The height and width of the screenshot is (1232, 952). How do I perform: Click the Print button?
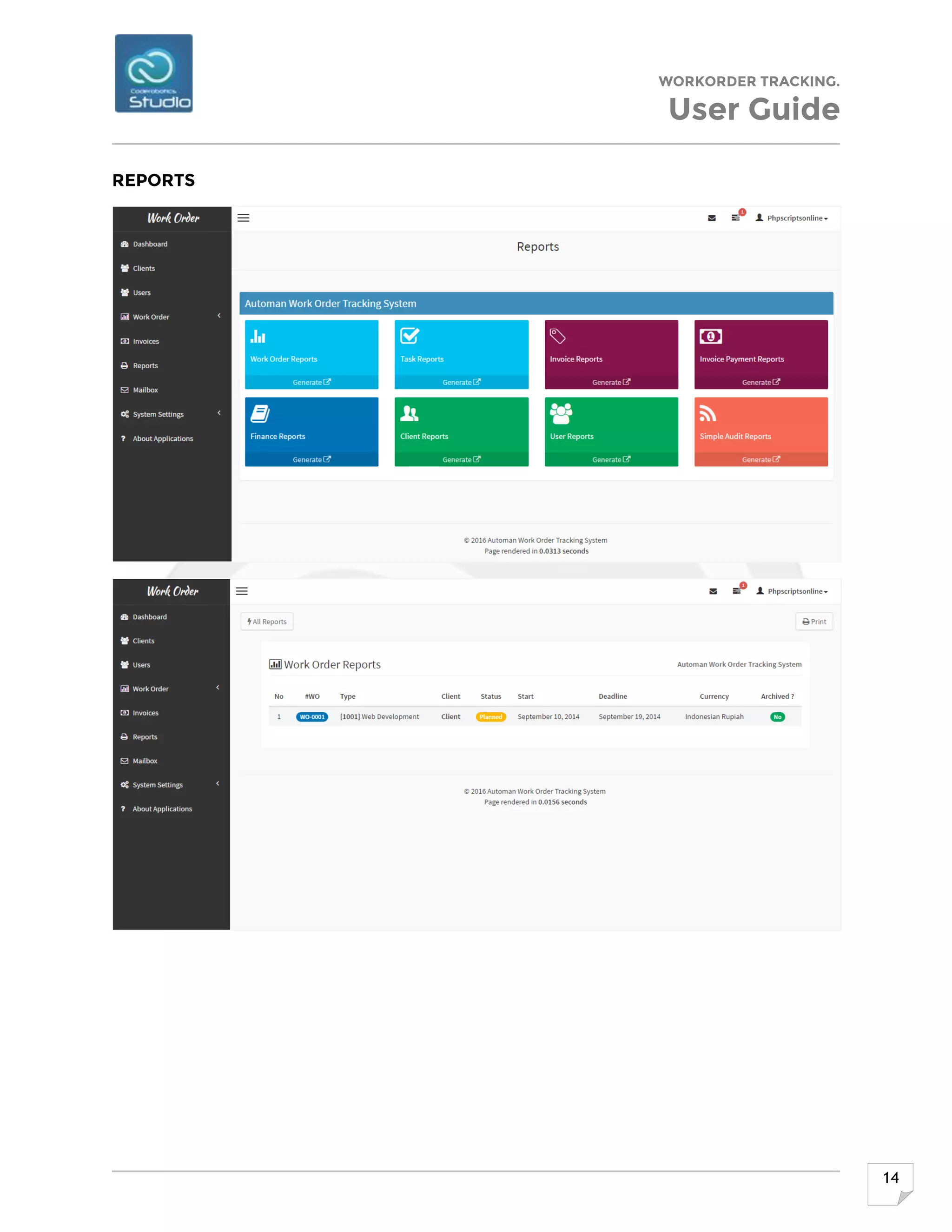pyautogui.click(x=814, y=622)
